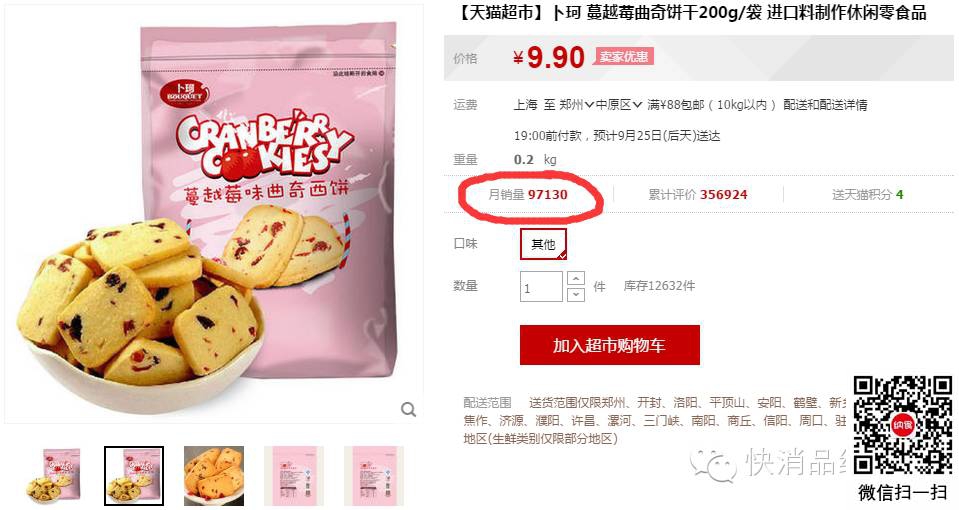Expand the 郑州 city dropdown
Screen dimensions: 959x510
tap(577, 105)
